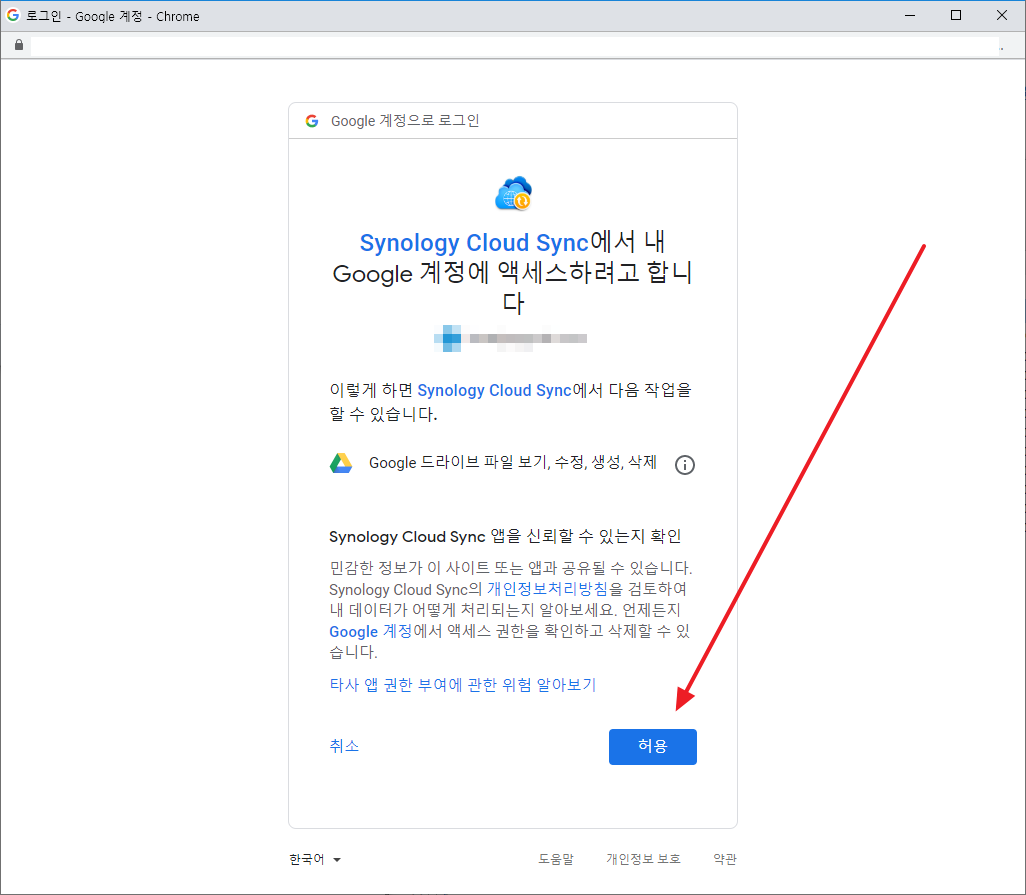Viewport: 1026px width, 895px height.
Task: Click the blurred account avatar thumbnail
Action: [448, 338]
